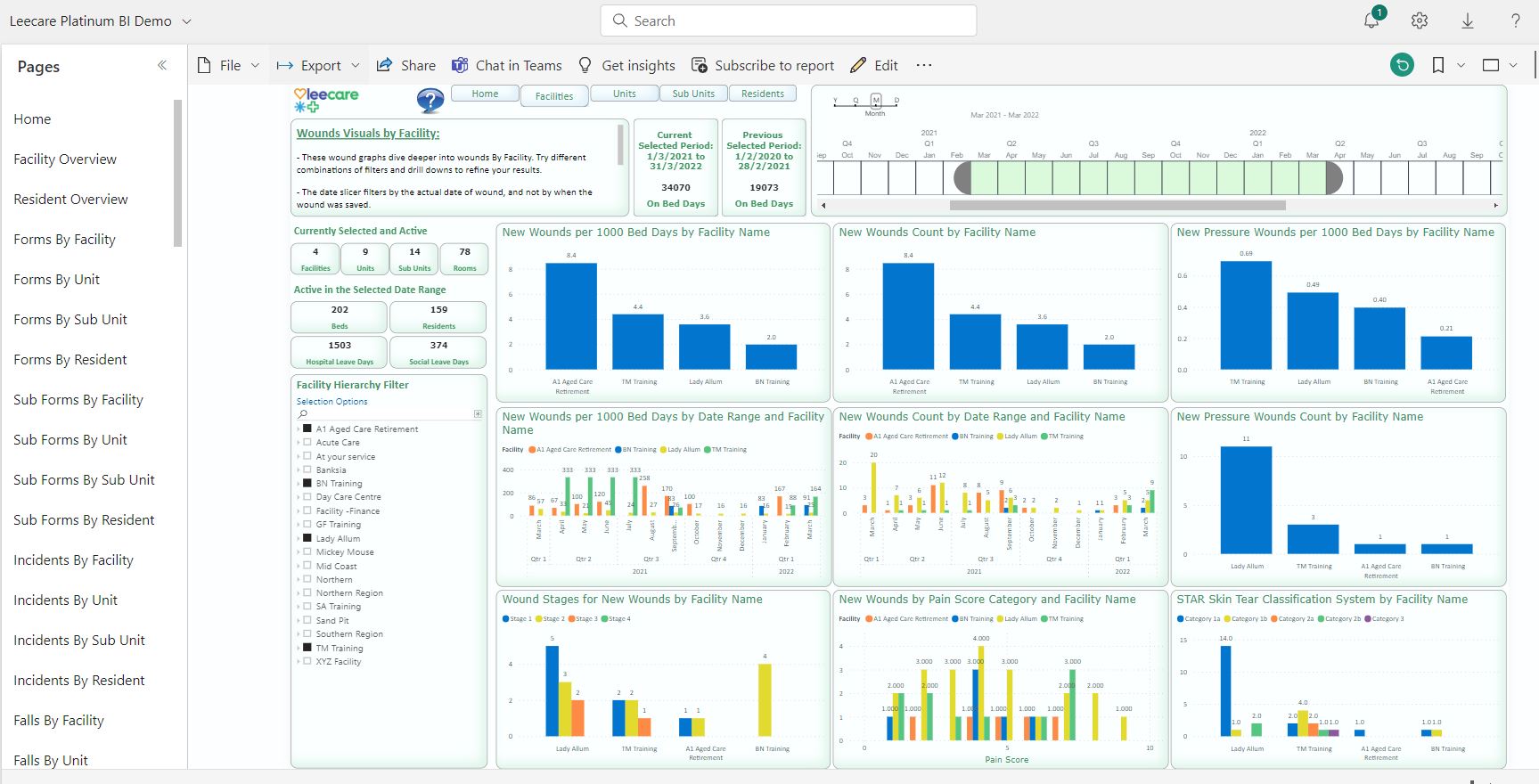Screen dimensions: 1539x784
Task: Switch to the Residents tab
Action: (763, 94)
